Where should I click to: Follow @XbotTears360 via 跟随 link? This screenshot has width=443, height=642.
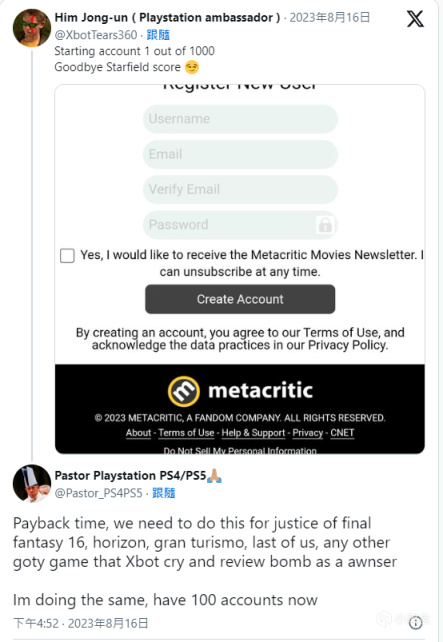click(x=158, y=35)
